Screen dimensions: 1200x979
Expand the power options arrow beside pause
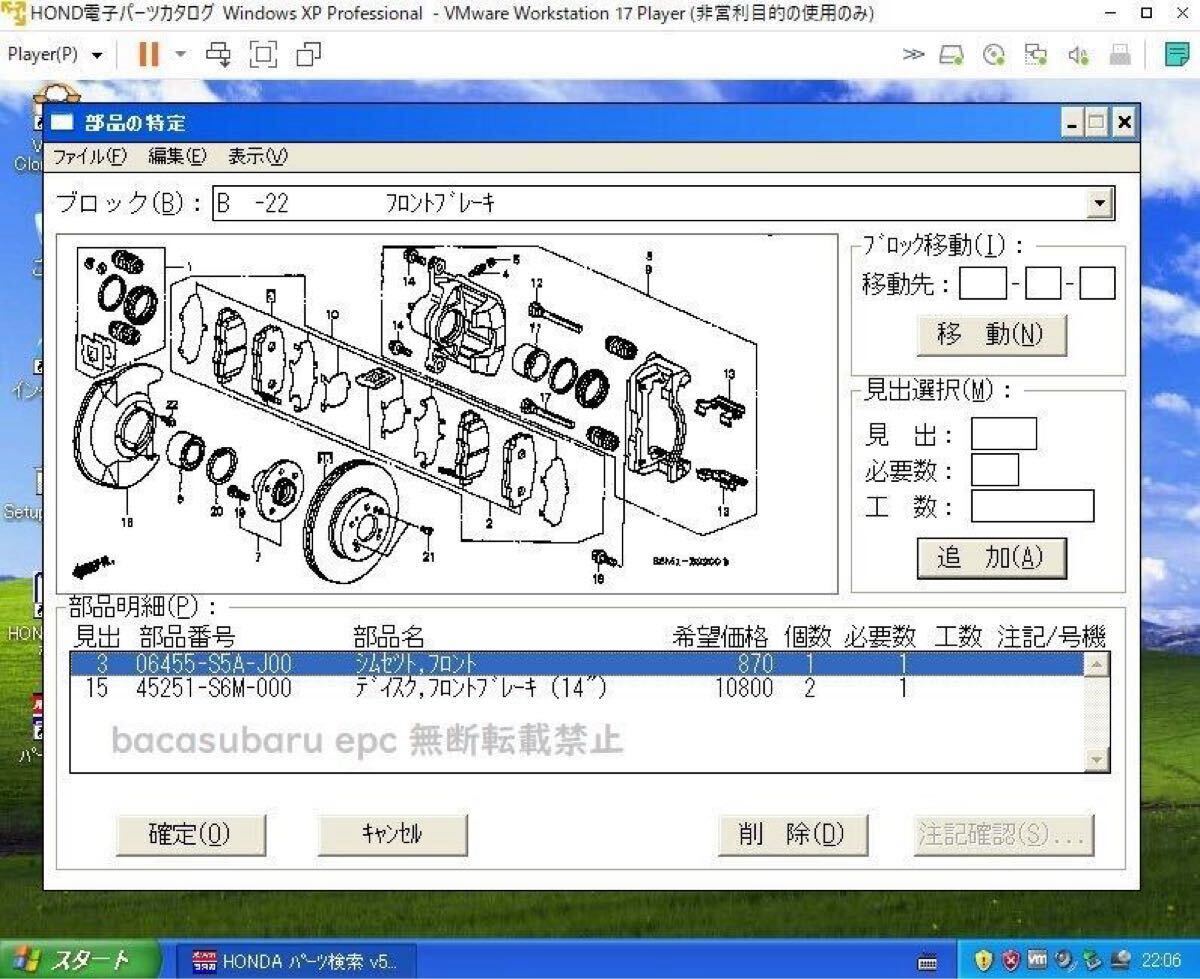click(x=181, y=54)
